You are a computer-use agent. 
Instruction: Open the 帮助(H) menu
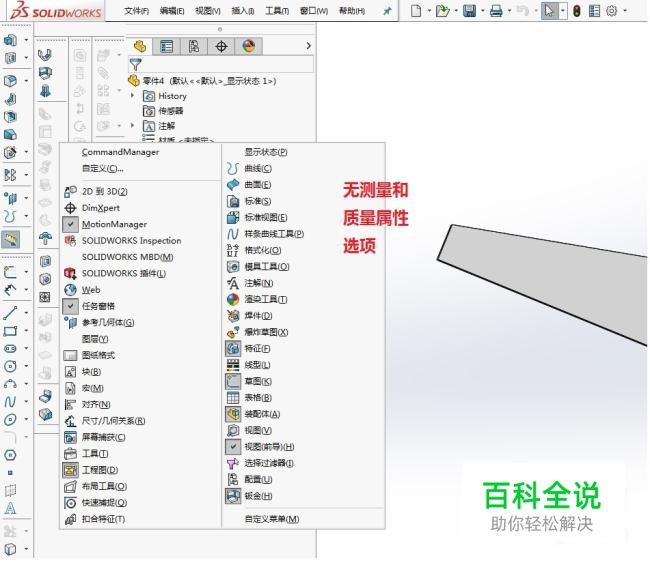[x=352, y=11]
